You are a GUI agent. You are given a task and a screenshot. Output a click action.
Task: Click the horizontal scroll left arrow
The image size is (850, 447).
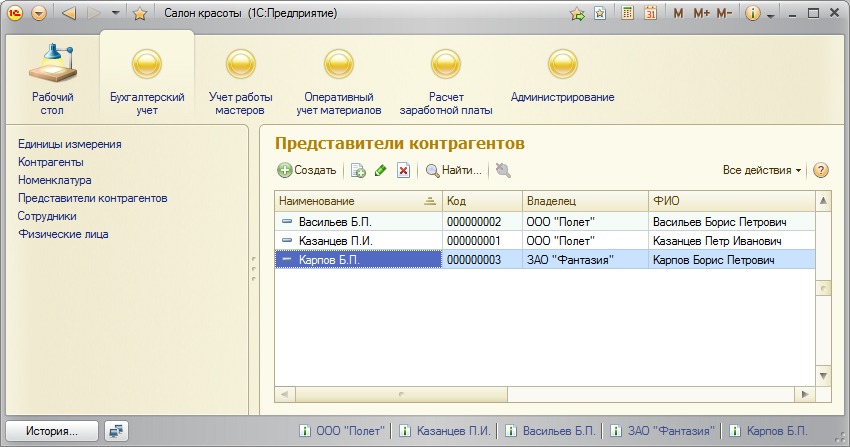pos(284,394)
